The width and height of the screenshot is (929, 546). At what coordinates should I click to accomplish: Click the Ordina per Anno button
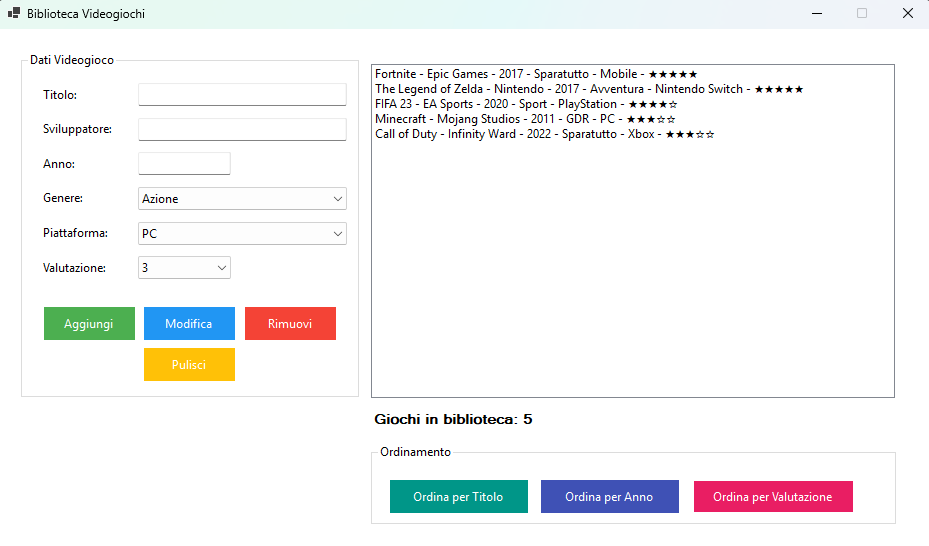click(610, 496)
